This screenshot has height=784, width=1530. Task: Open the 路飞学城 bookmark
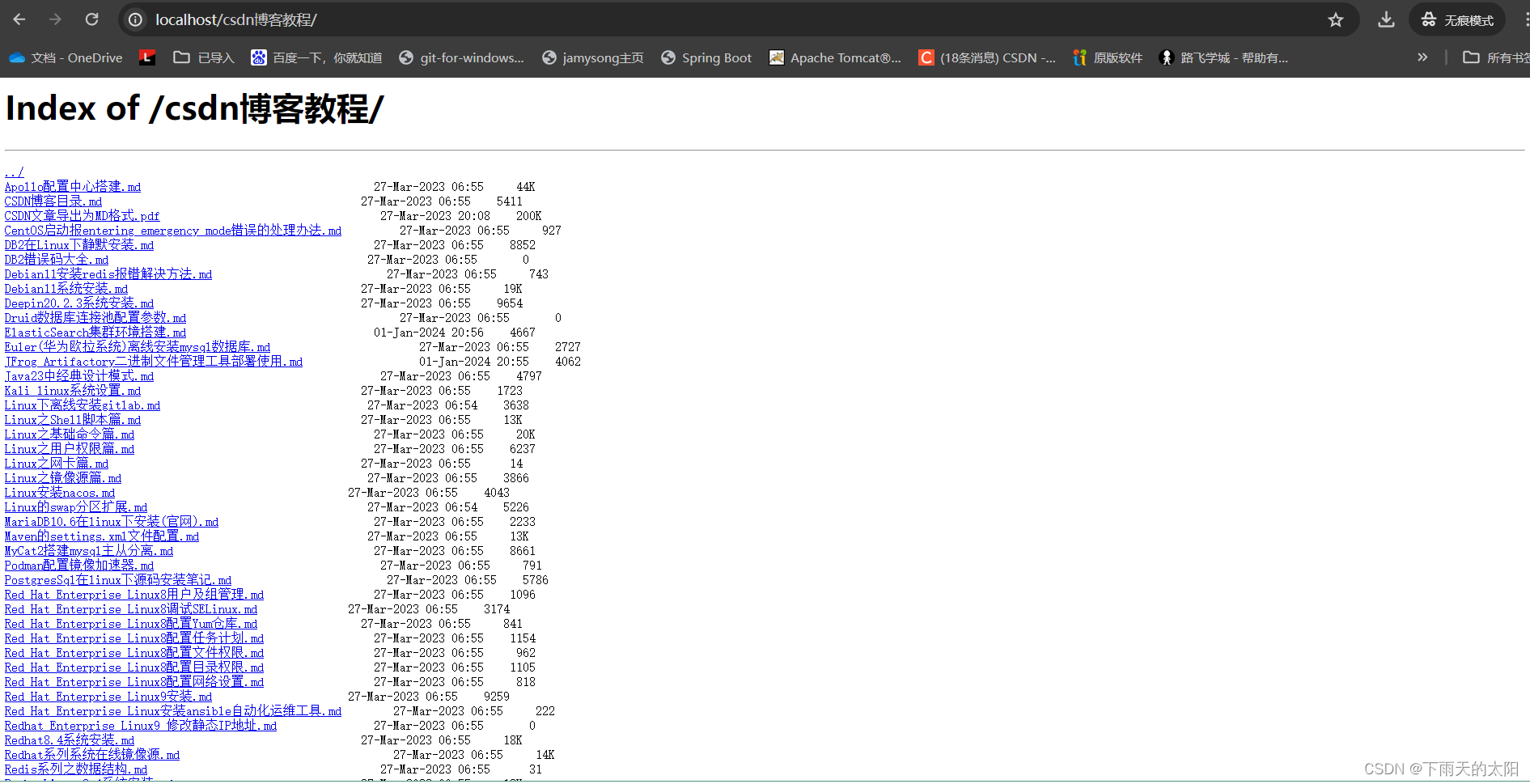coord(1223,57)
